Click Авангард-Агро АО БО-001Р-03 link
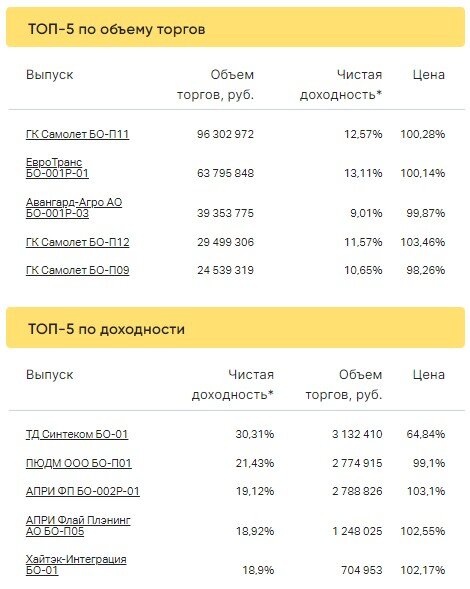This screenshot has height=589, width=470. (74, 208)
